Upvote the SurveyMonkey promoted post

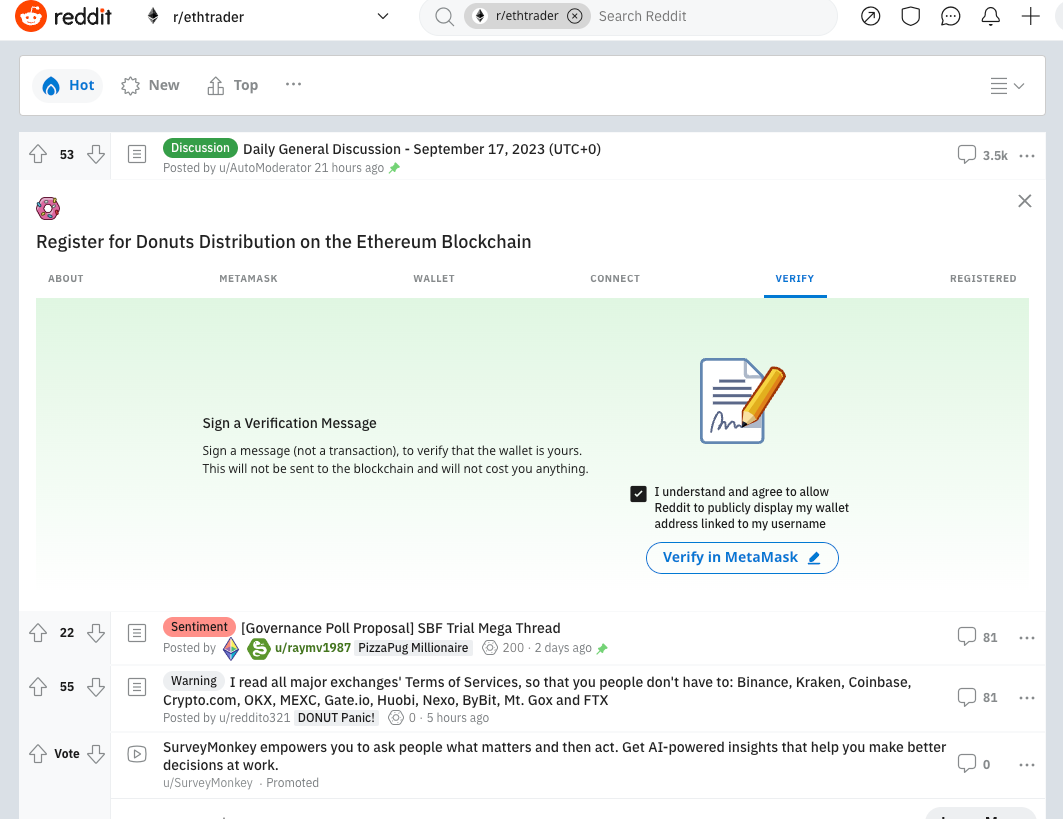click(x=38, y=754)
